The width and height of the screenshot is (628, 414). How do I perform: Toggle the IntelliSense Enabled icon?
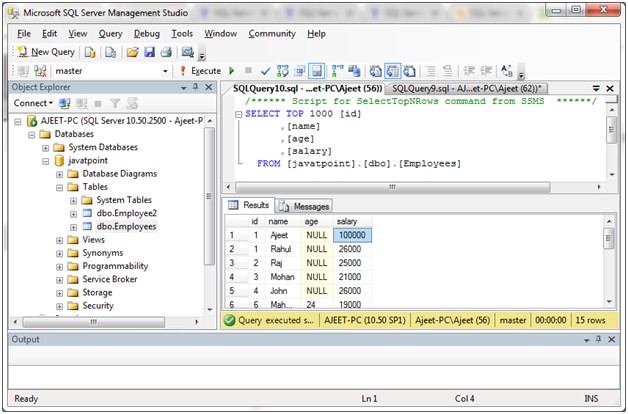[x=316, y=71]
